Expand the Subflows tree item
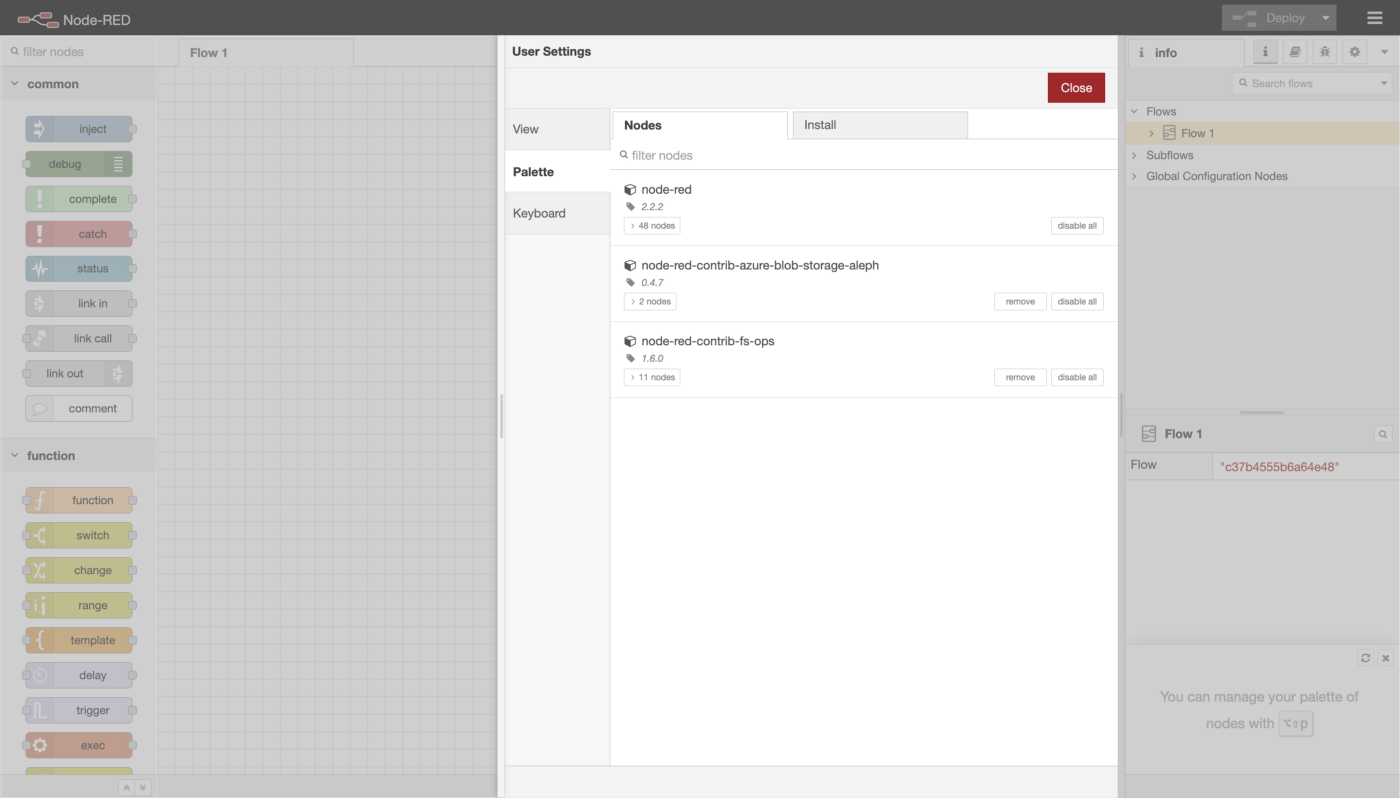 coord(1135,155)
